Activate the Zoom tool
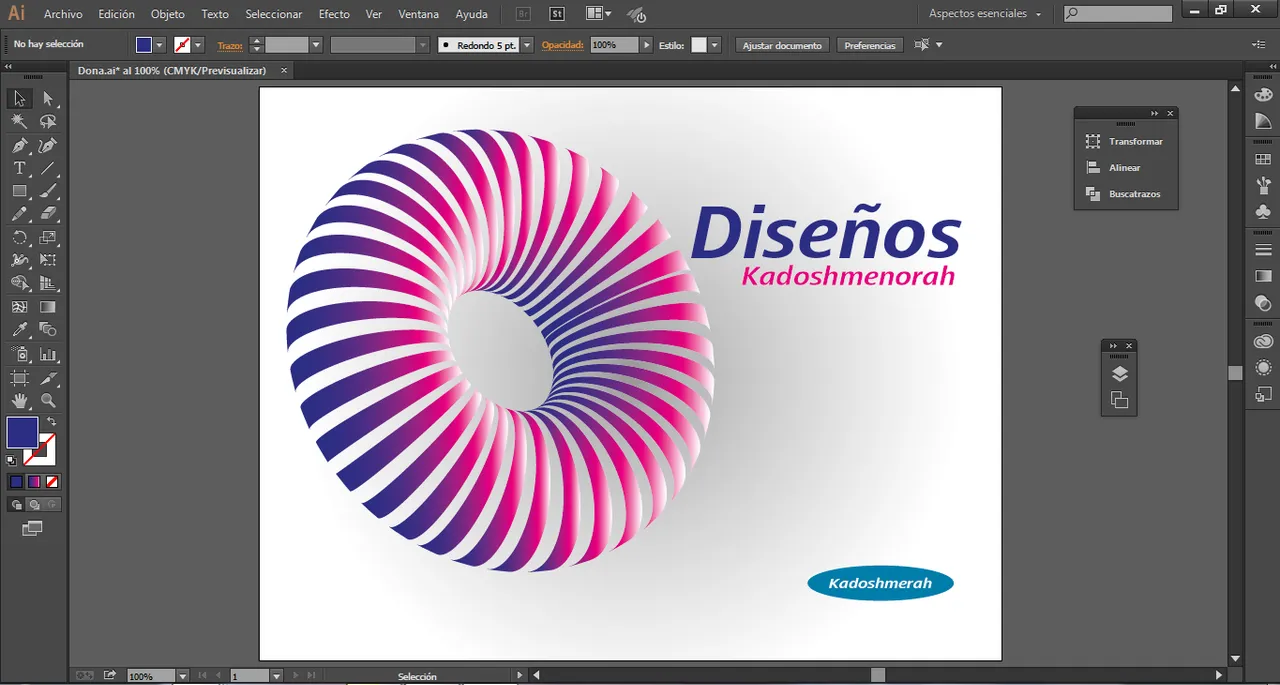Screen dimensions: 1280x685 (x=48, y=400)
